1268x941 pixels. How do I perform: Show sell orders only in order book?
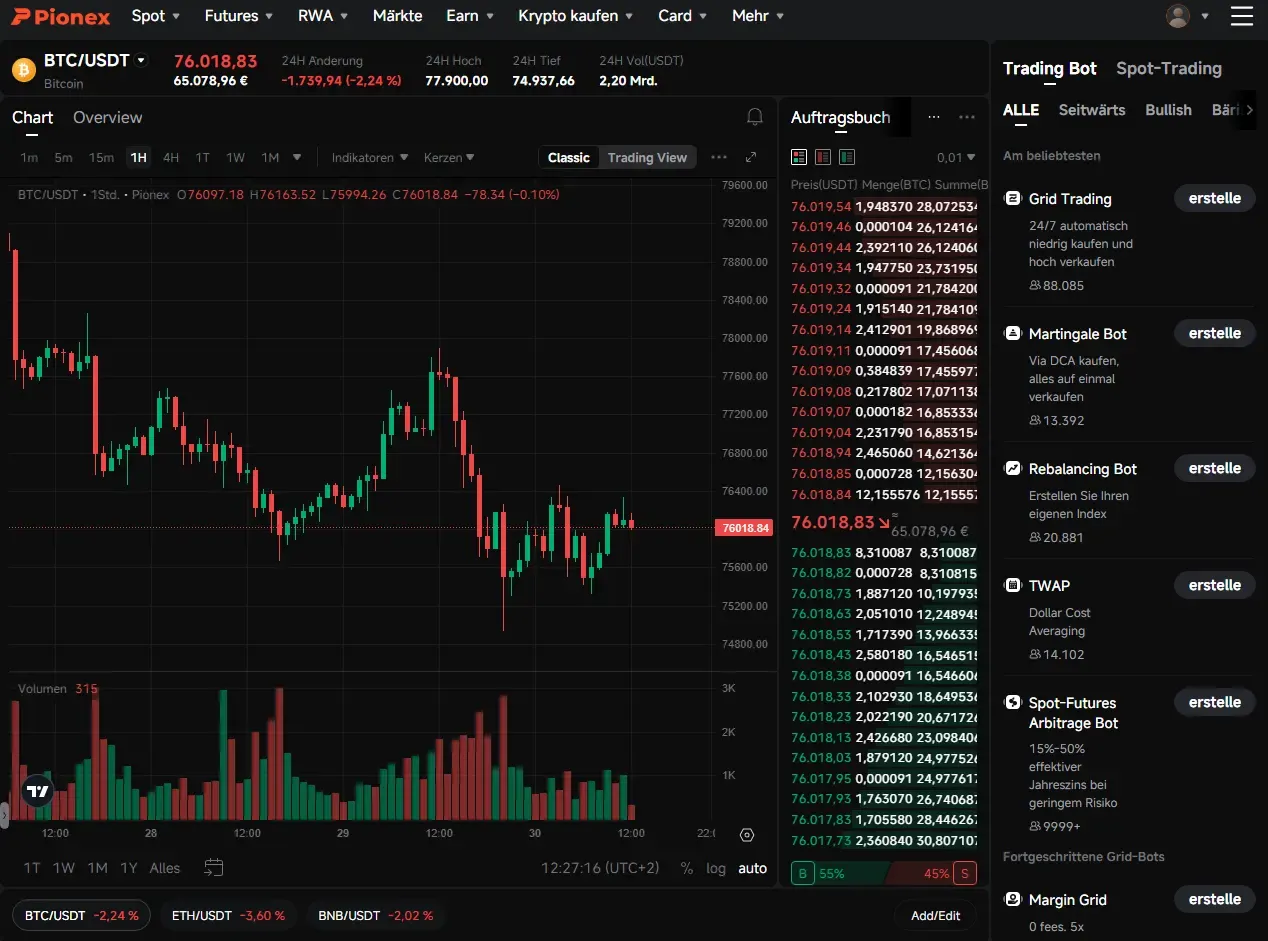(x=823, y=157)
